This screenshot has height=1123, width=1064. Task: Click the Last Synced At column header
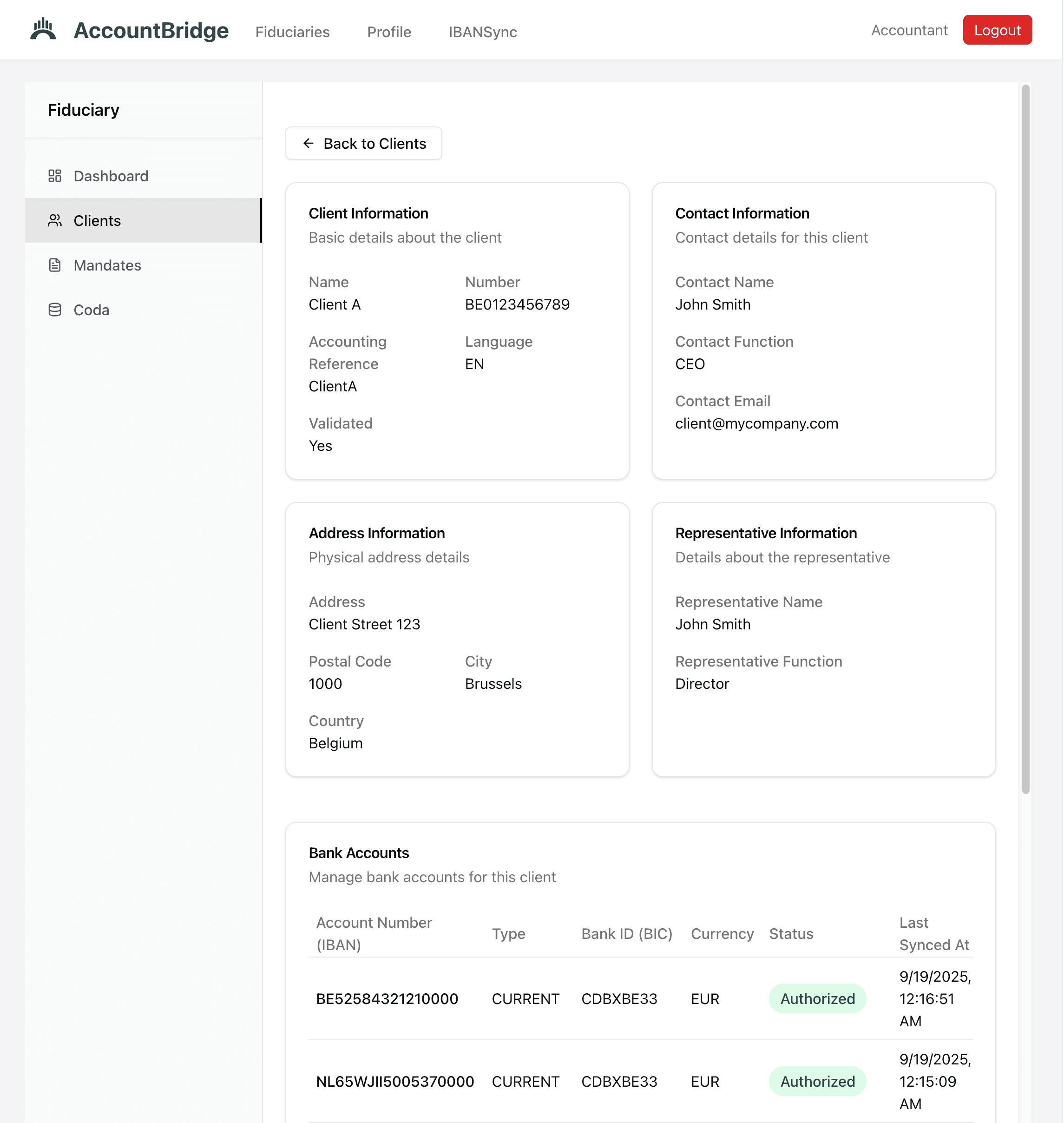pos(934,933)
